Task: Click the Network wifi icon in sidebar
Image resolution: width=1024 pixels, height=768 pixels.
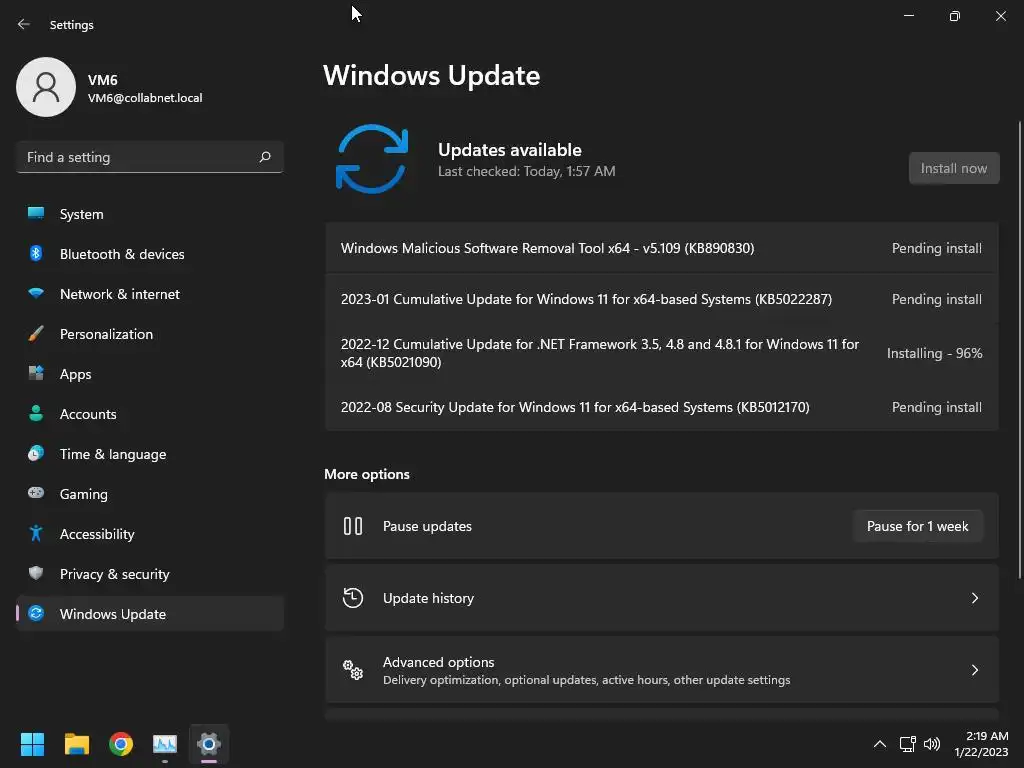Action: 36,293
